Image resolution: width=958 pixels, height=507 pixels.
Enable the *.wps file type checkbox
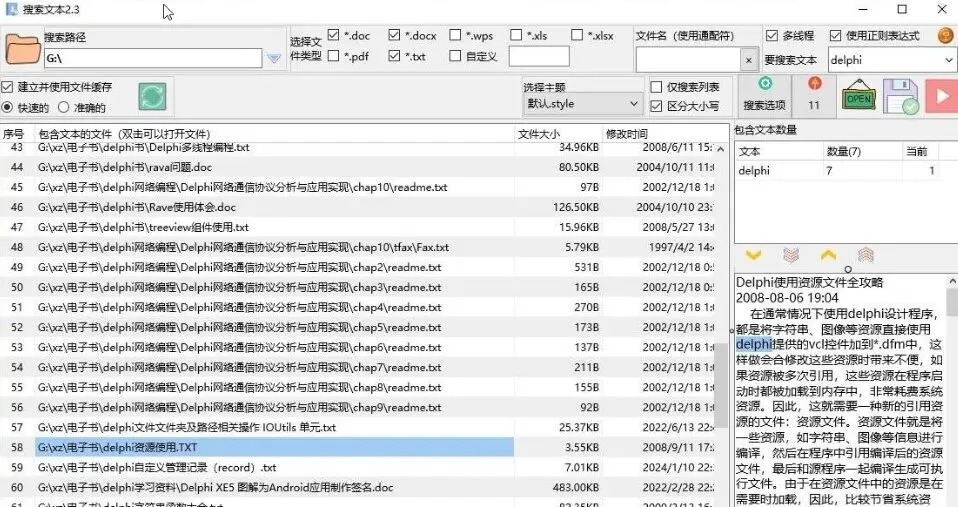pyautogui.click(x=455, y=35)
